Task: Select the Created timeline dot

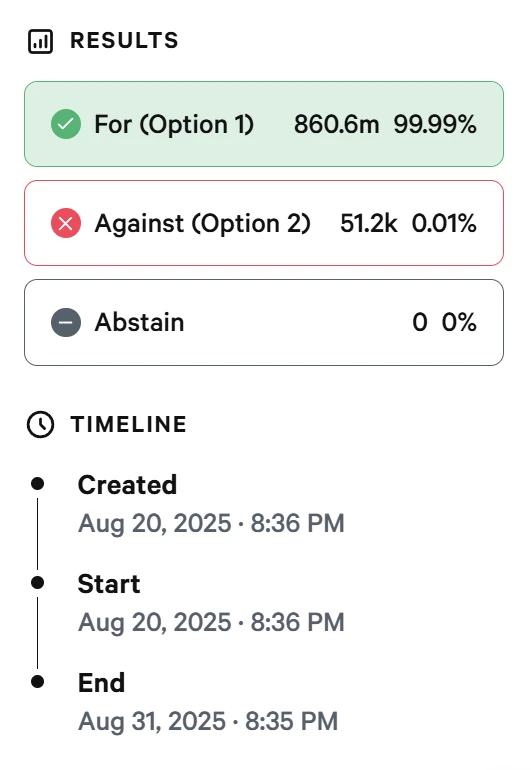Action: point(37,484)
